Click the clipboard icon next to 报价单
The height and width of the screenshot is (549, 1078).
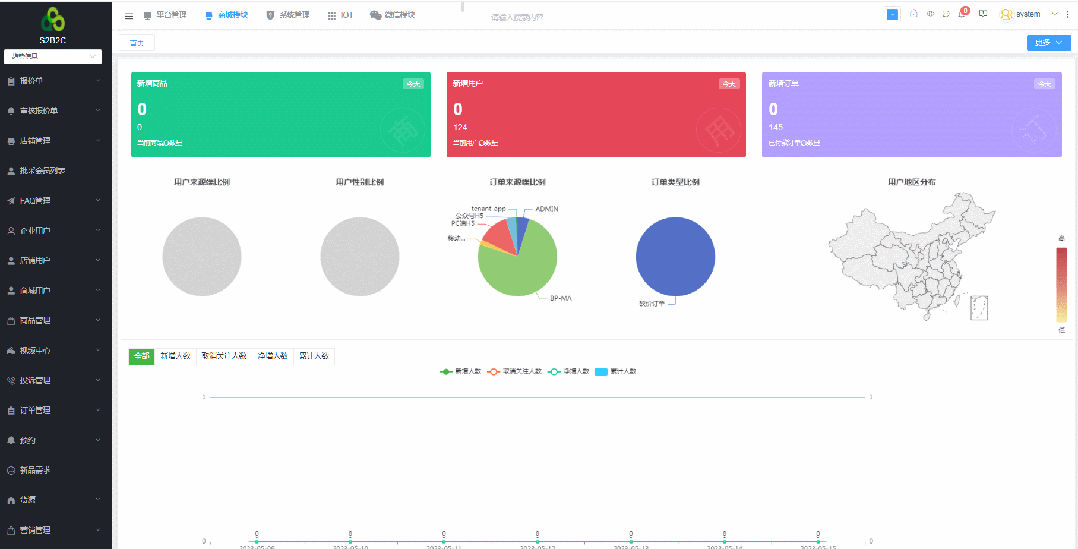coord(10,81)
